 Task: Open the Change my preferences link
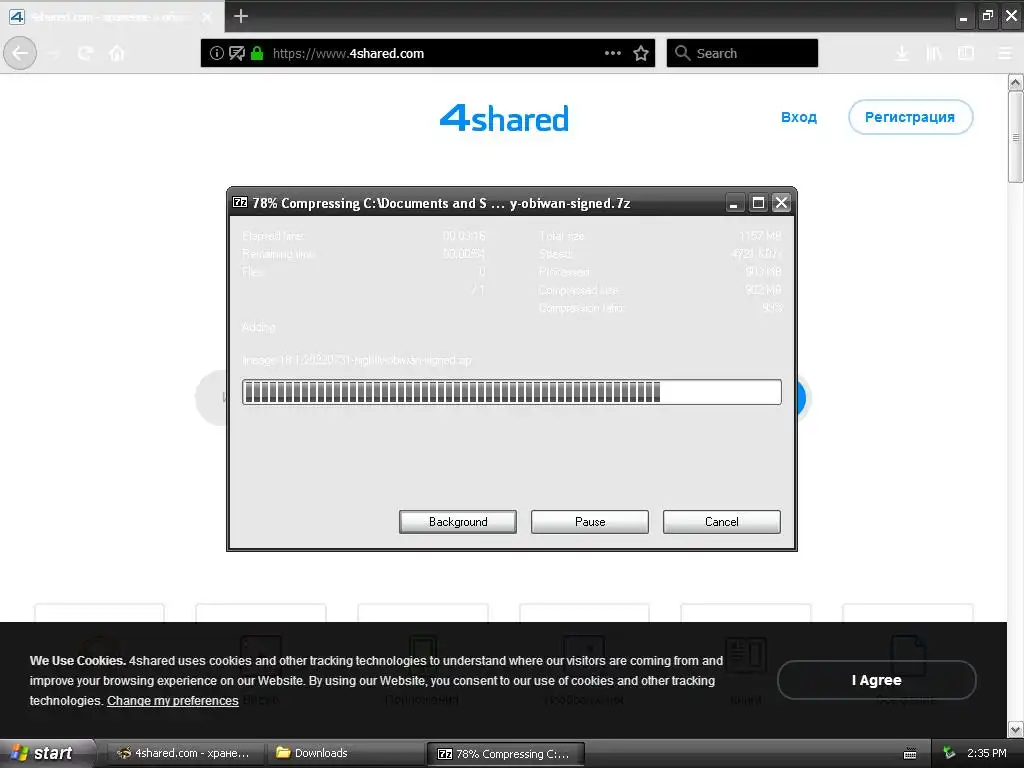pyautogui.click(x=172, y=701)
